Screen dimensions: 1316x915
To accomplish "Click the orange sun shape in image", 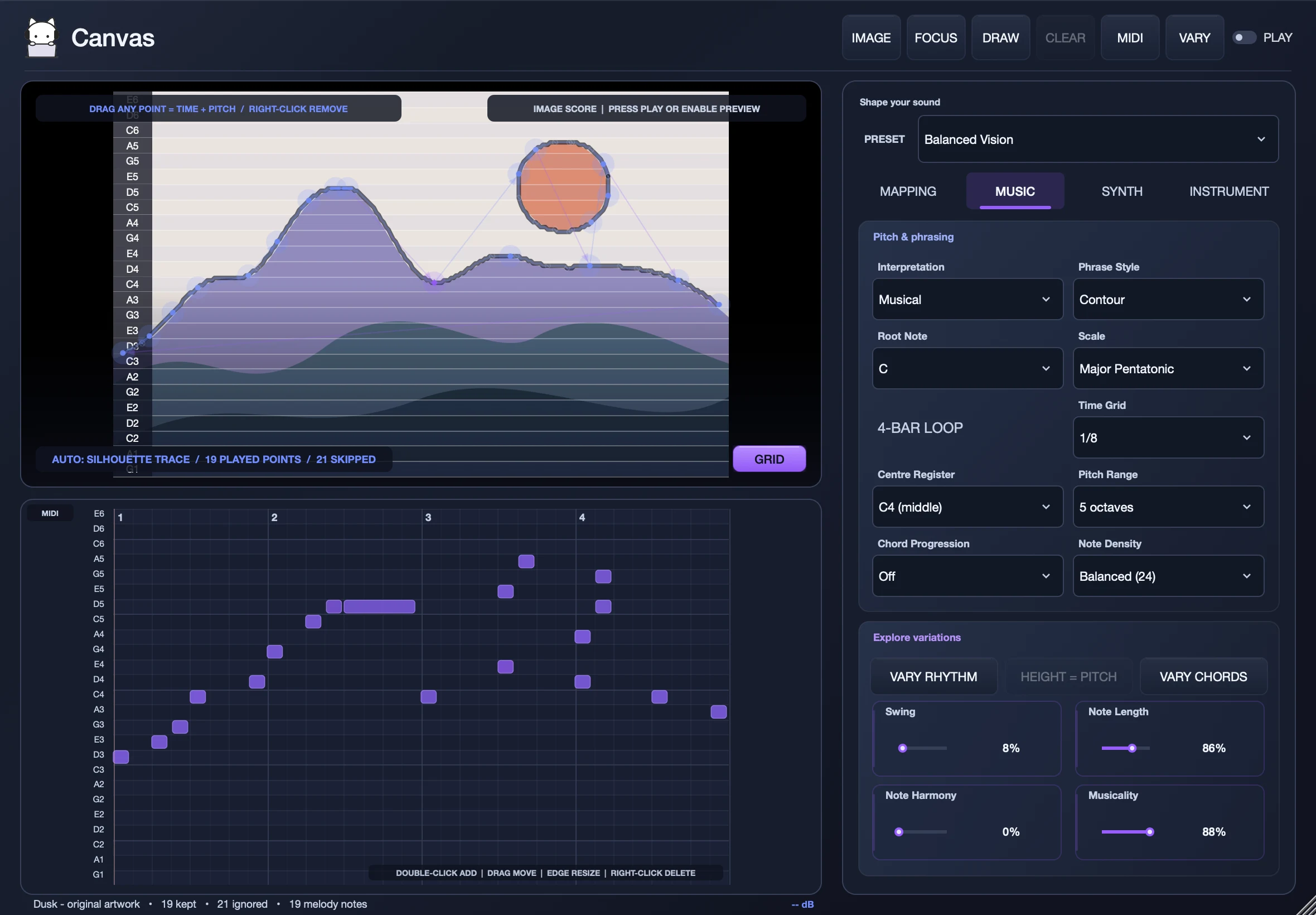I will click(x=563, y=187).
